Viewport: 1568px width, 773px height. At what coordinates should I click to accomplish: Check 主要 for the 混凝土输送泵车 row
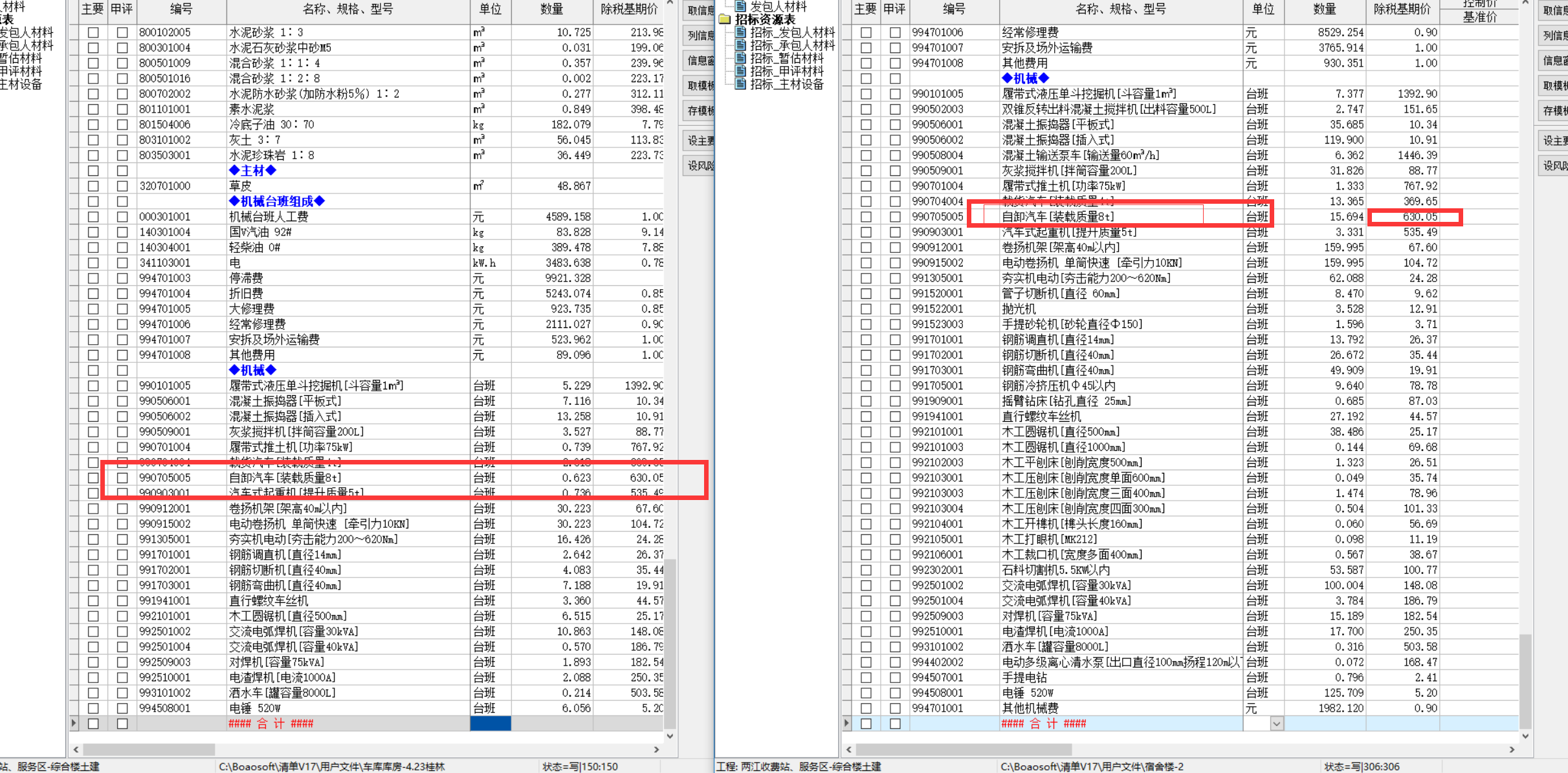pyautogui.click(x=866, y=155)
